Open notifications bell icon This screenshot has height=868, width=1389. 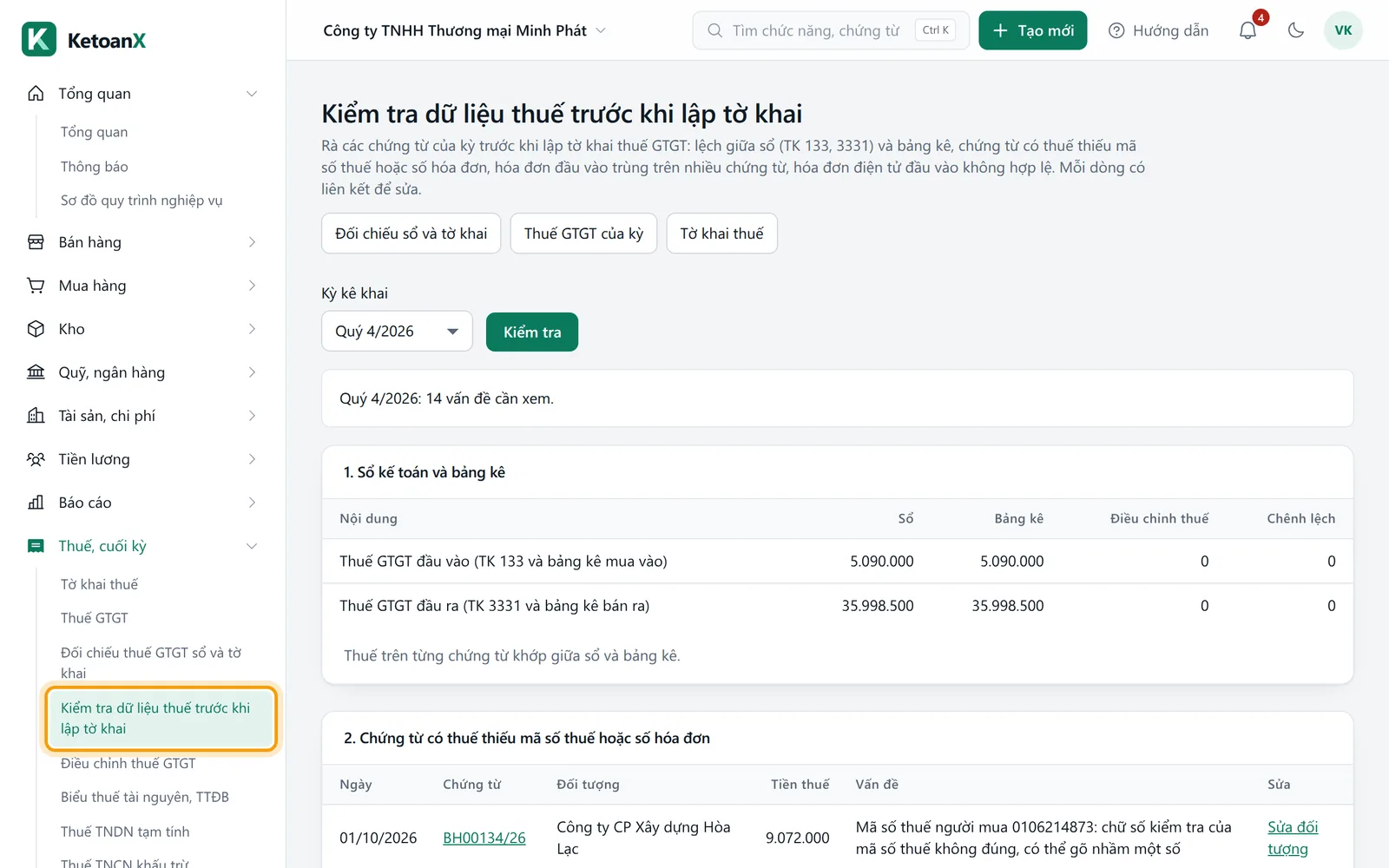pos(1247,30)
